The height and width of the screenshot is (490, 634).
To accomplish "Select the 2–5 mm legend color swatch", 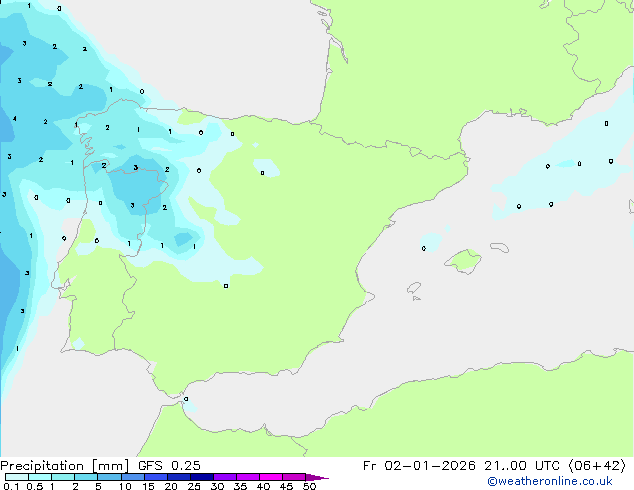I will pos(86,477).
